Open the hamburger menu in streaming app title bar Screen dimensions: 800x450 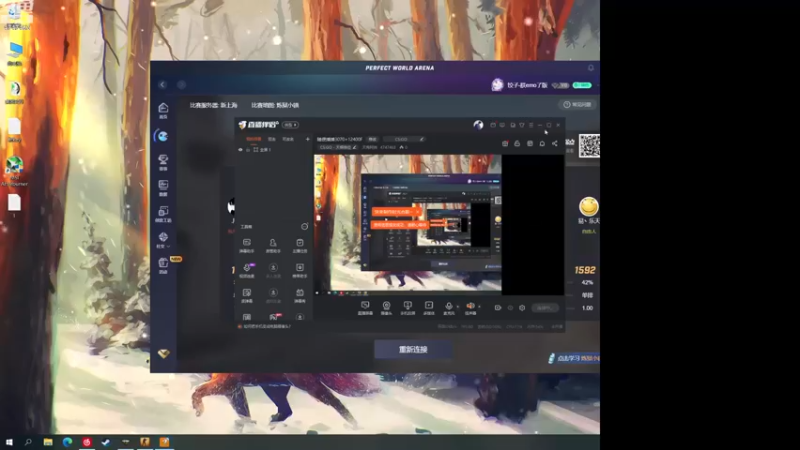tap(531, 125)
